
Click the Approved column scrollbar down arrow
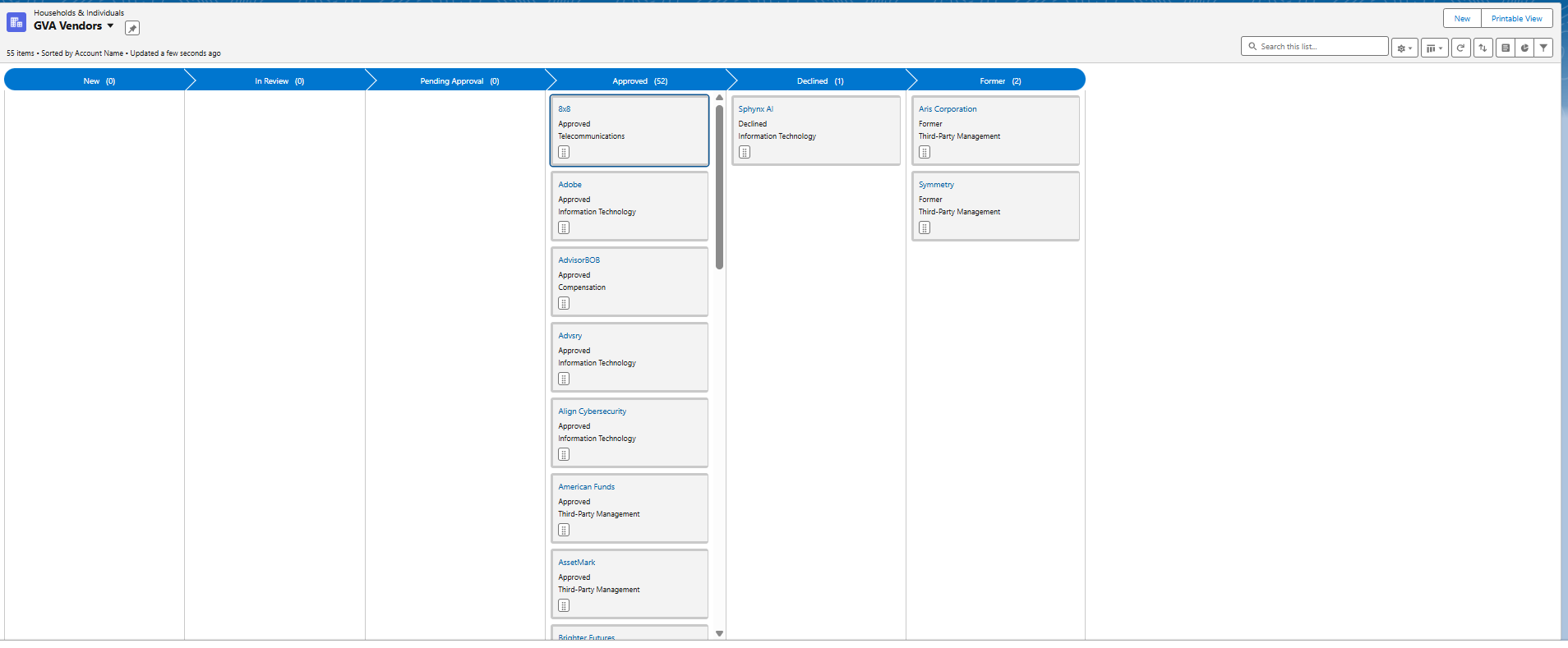719,633
